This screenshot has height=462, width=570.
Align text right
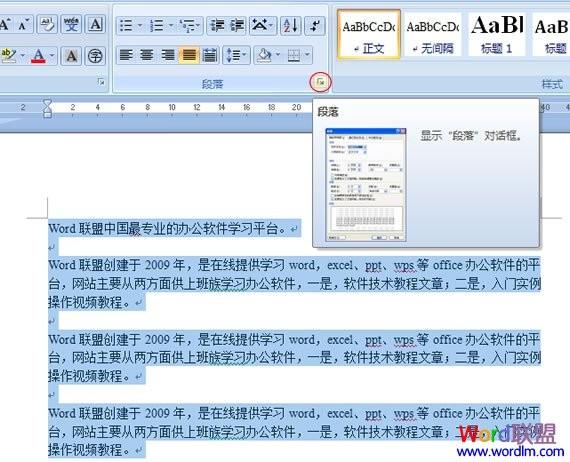click(168, 55)
